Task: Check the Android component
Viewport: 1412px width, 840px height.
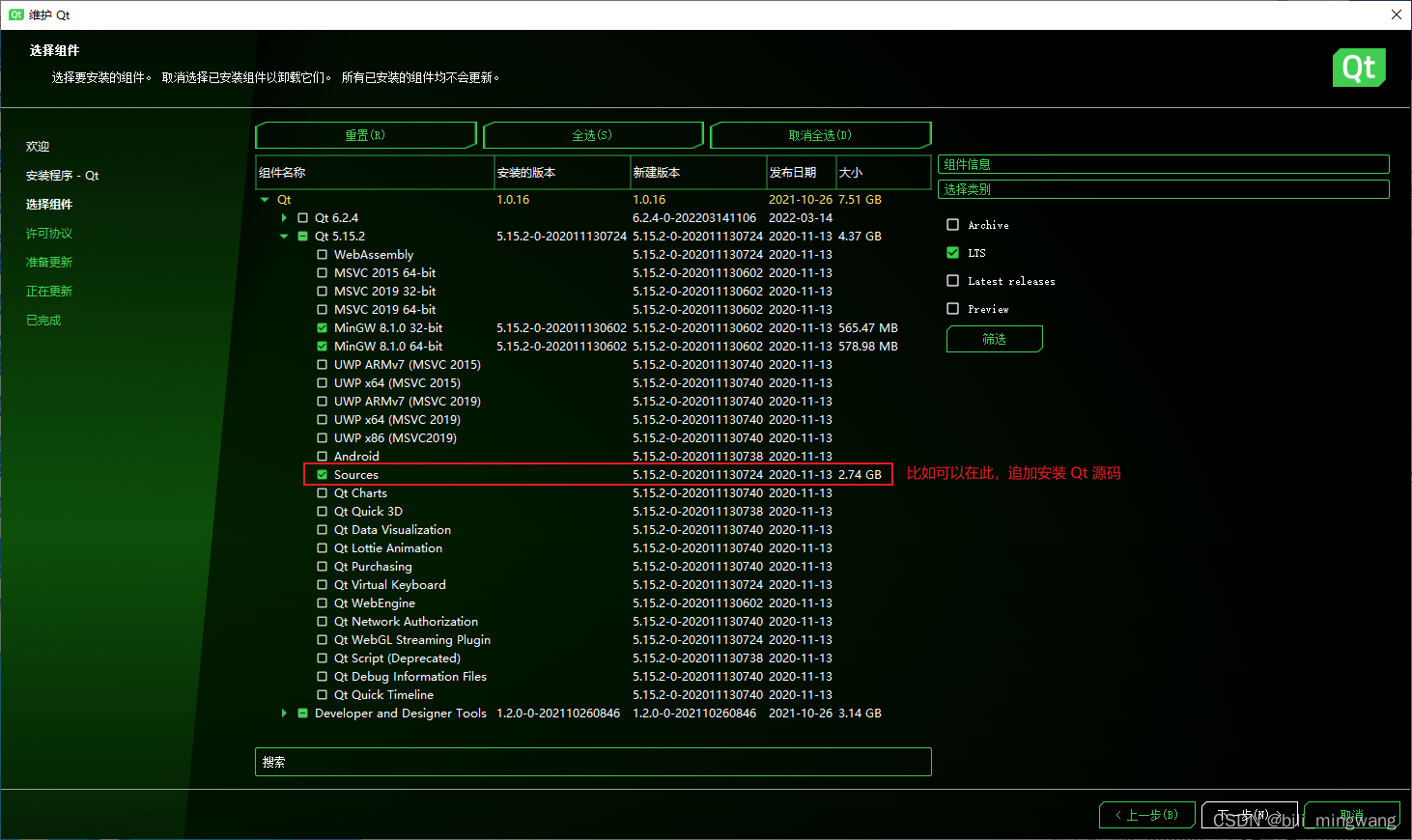Action: tap(323, 457)
